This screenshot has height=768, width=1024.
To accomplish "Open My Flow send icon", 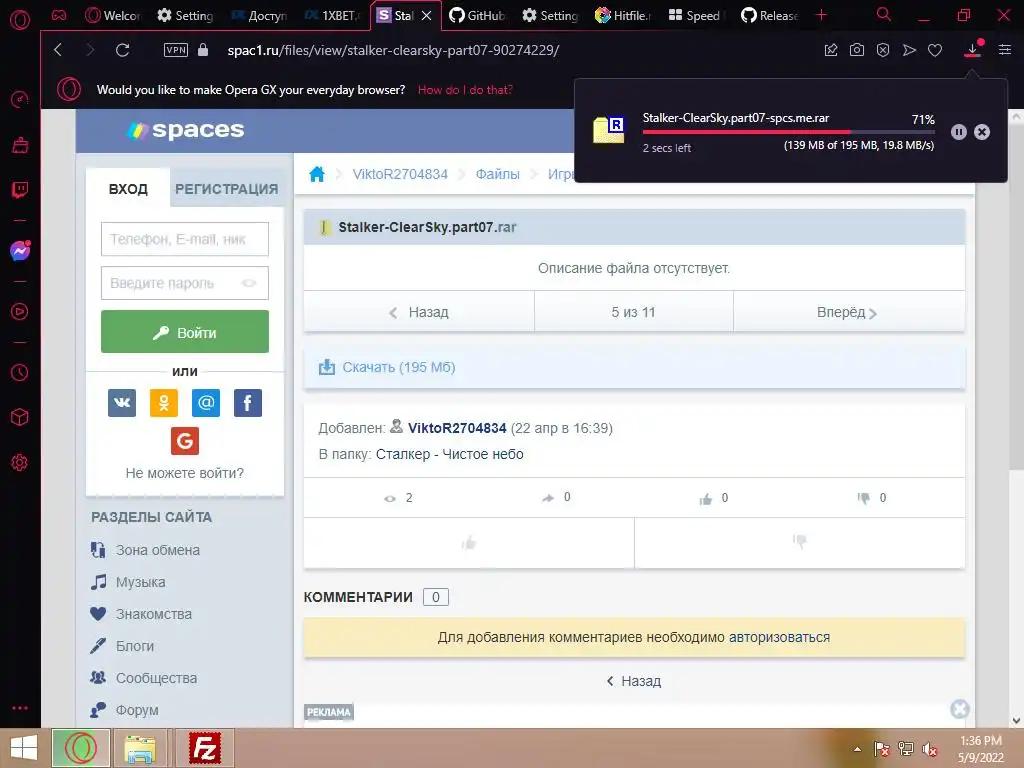I will tap(909, 50).
